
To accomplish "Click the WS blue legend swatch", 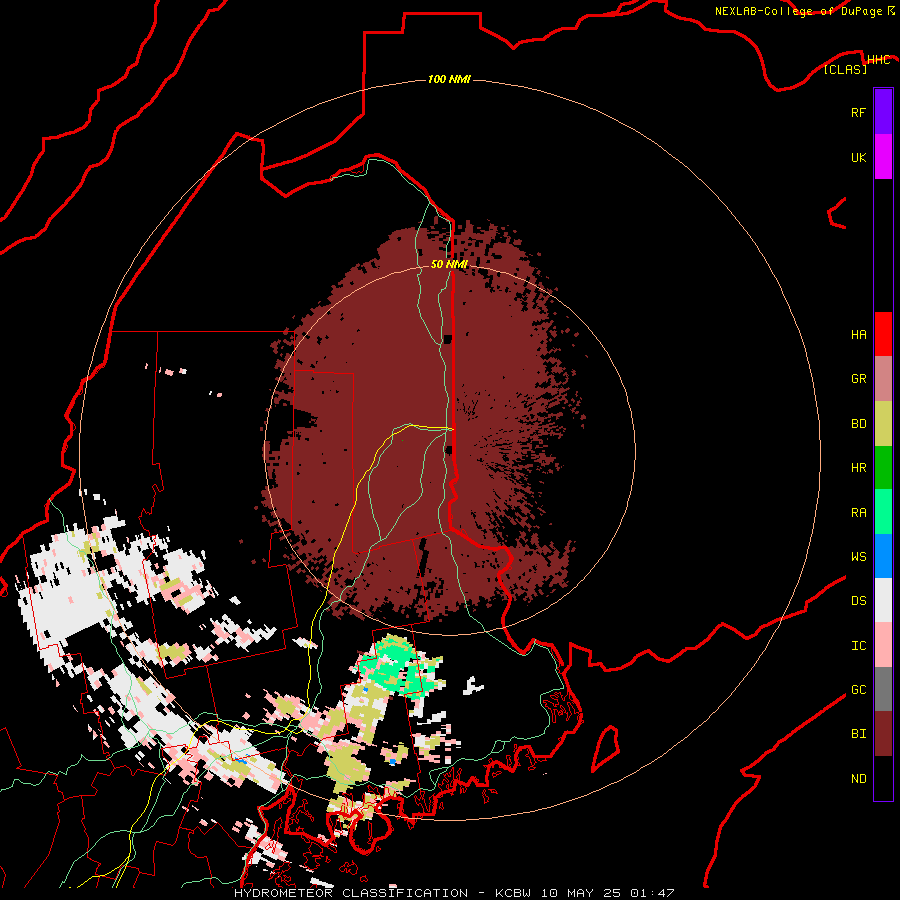I will coord(883,556).
